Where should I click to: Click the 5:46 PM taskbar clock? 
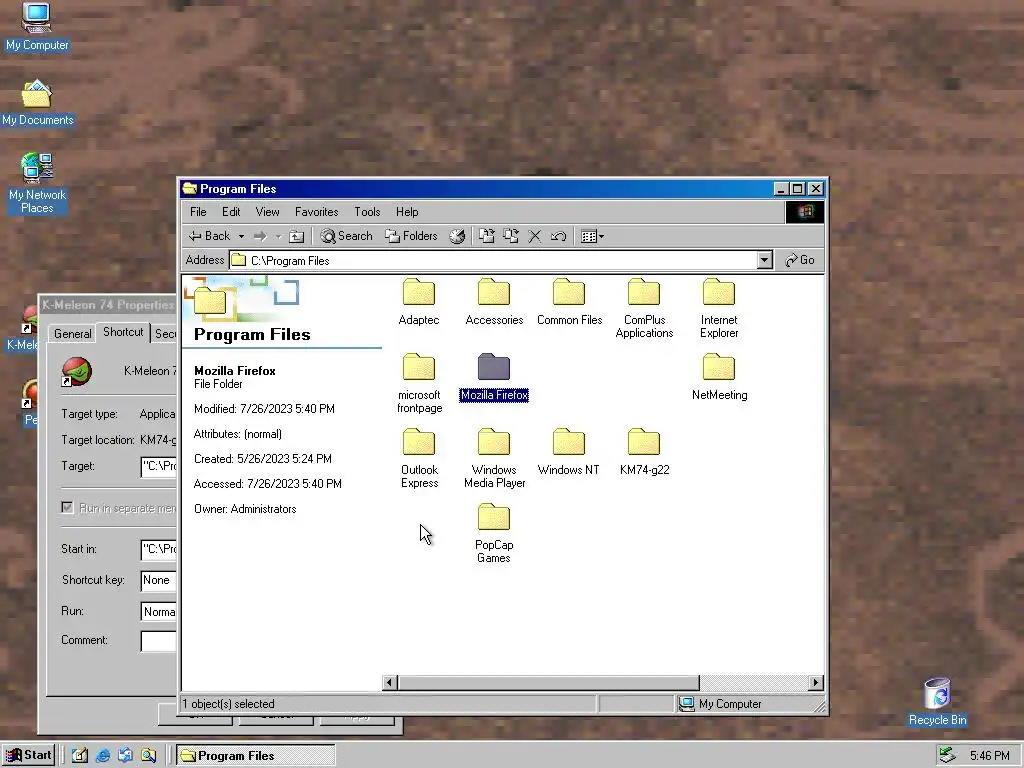(990, 756)
